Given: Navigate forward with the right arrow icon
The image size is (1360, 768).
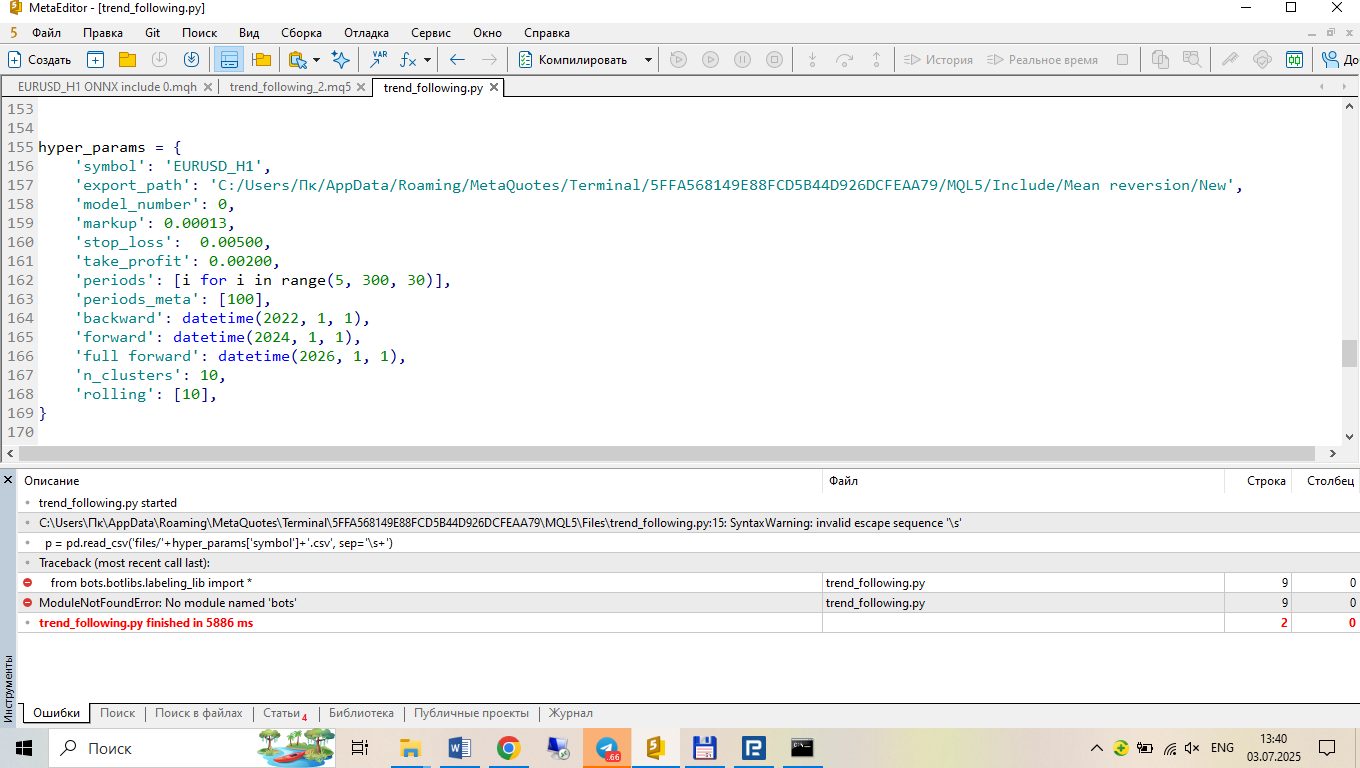Looking at the screenshot, I should click(489, 60).
